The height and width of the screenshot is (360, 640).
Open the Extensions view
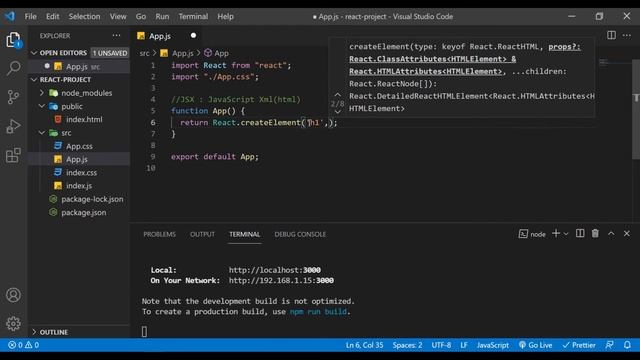13,155
